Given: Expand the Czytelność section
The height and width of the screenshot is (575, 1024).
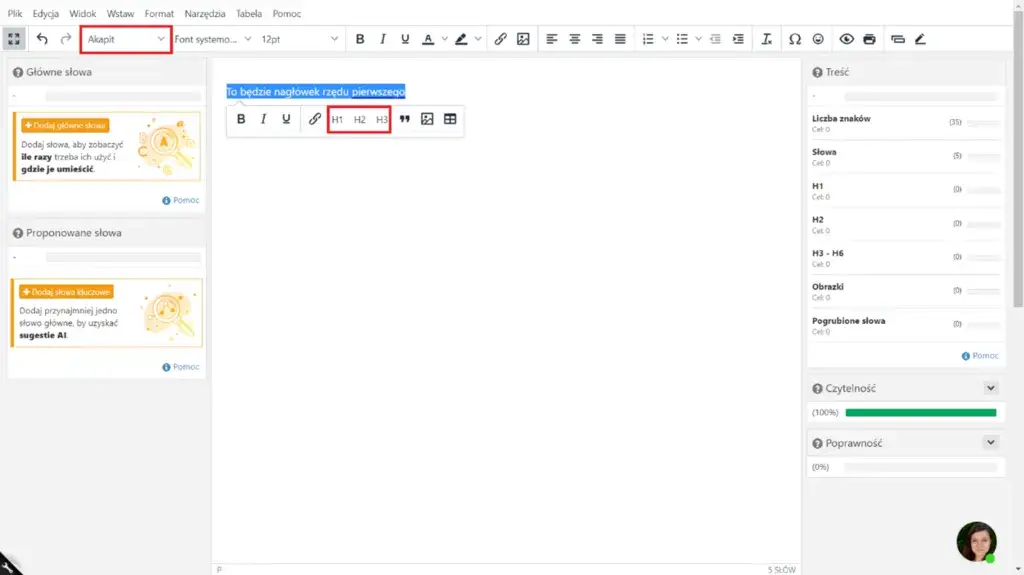Looking at the screenshot, I should [990, 388].
